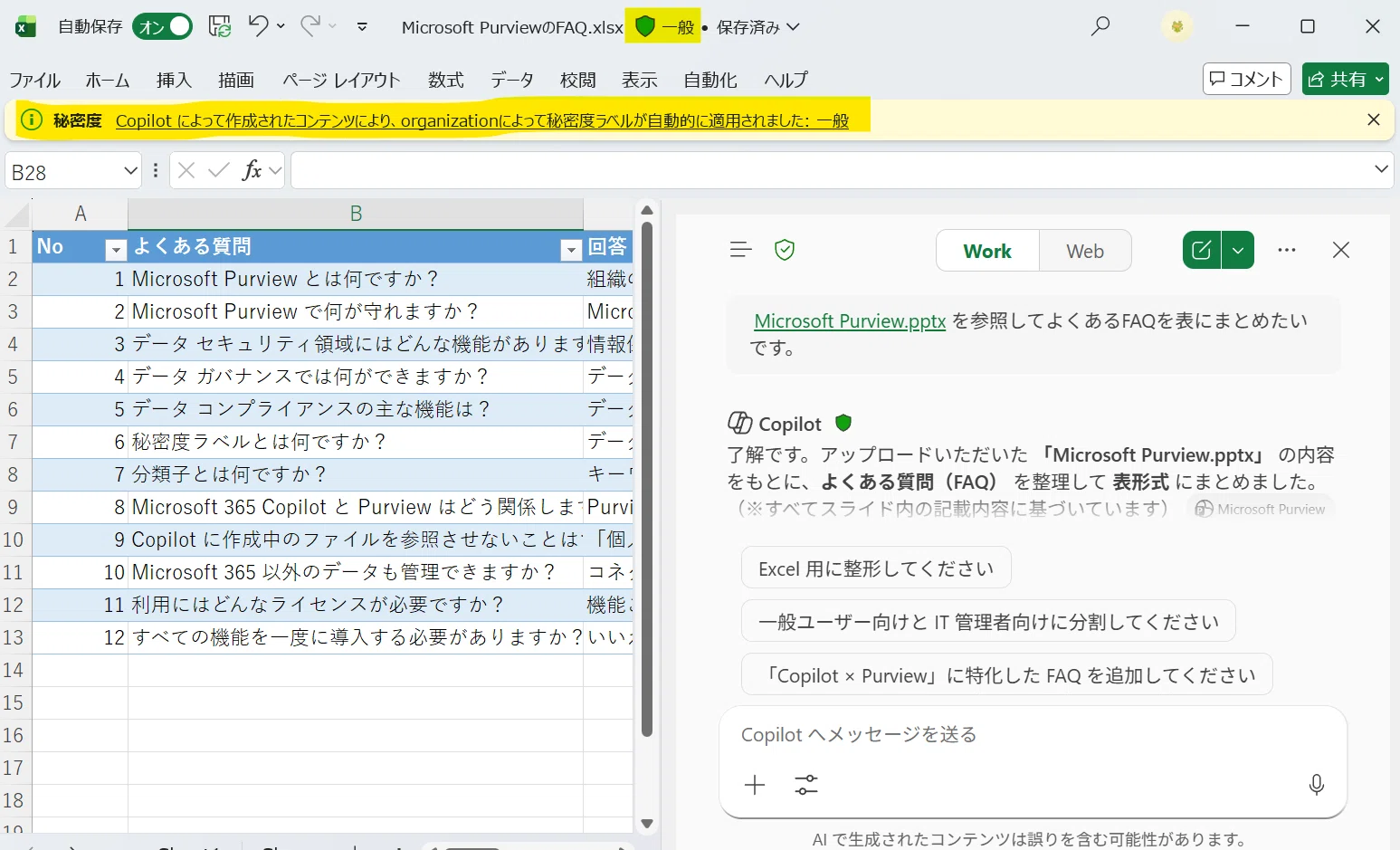Switch to the ホーム ribbon tab
Viewport: 1400px width, 850px height.
[108, 80]
